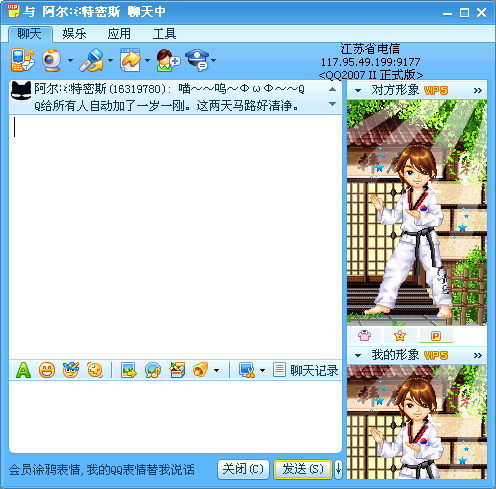Image resolution: width=496 pixels, height=489 pixels.
Task: Open the 应用 tab
Action: (119, 34)
